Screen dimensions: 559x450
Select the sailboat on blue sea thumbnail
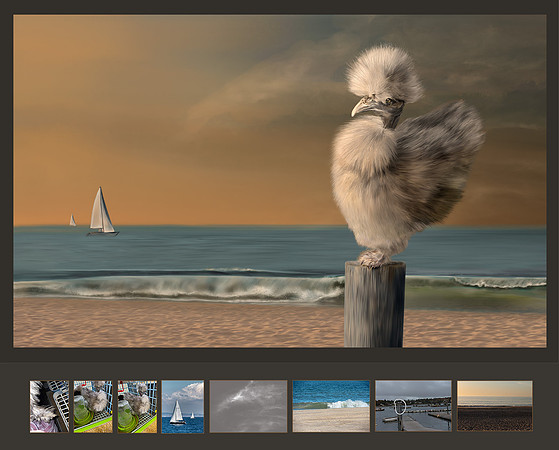click(x=183, y=406)
